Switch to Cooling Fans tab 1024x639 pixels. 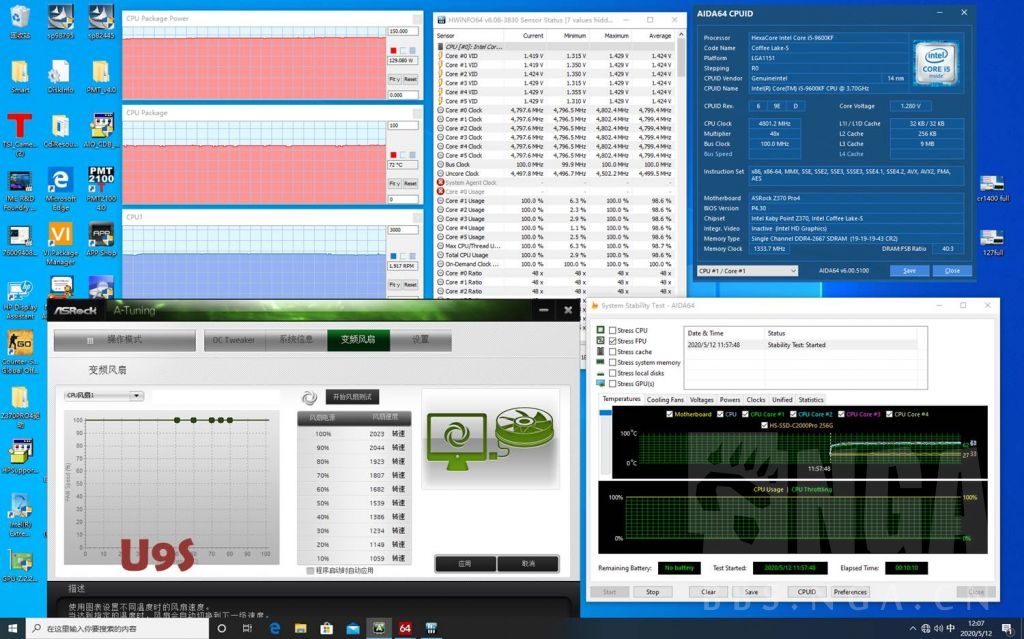pyautogui.click(x=665, y=399)
